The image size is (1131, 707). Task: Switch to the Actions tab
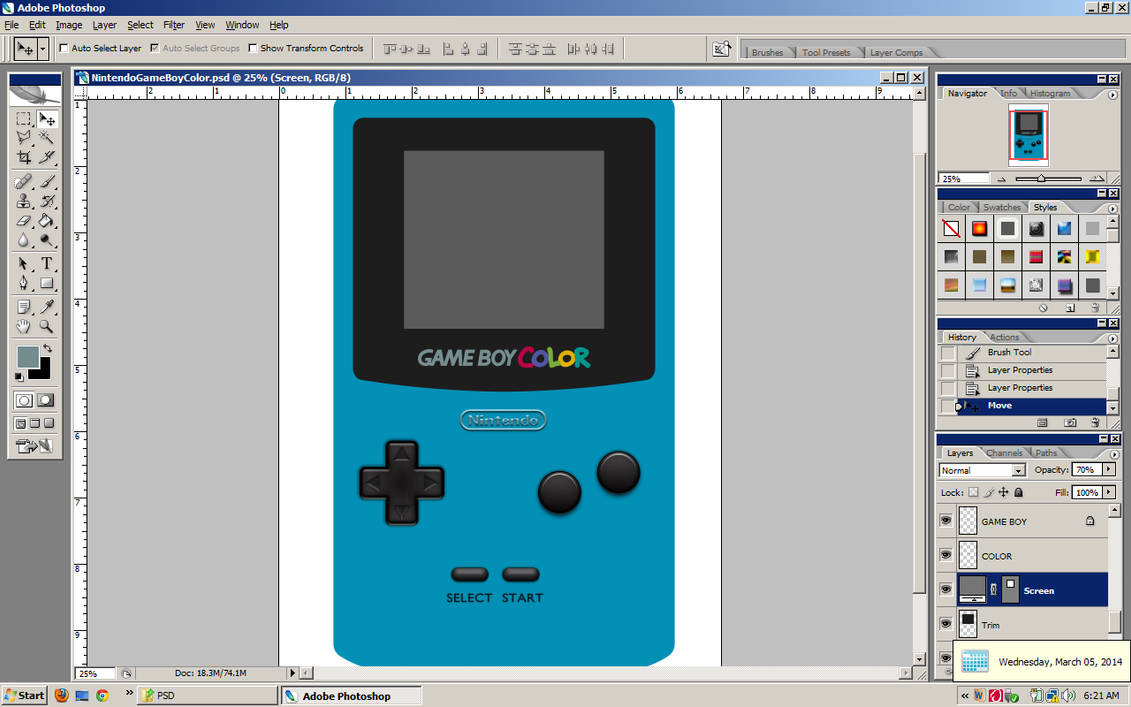tap(1004, 337)
